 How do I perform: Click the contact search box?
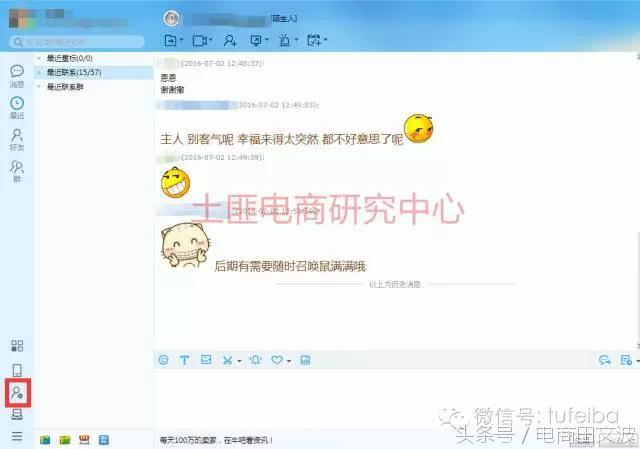point(78,41)
